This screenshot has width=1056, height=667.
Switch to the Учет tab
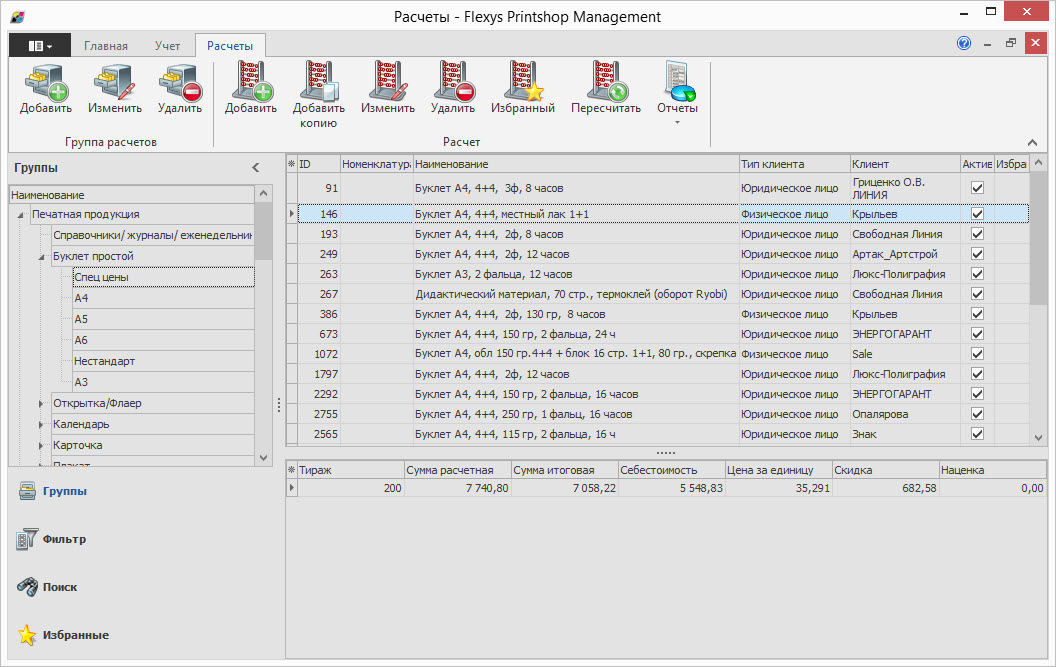(x=167, y=46)
